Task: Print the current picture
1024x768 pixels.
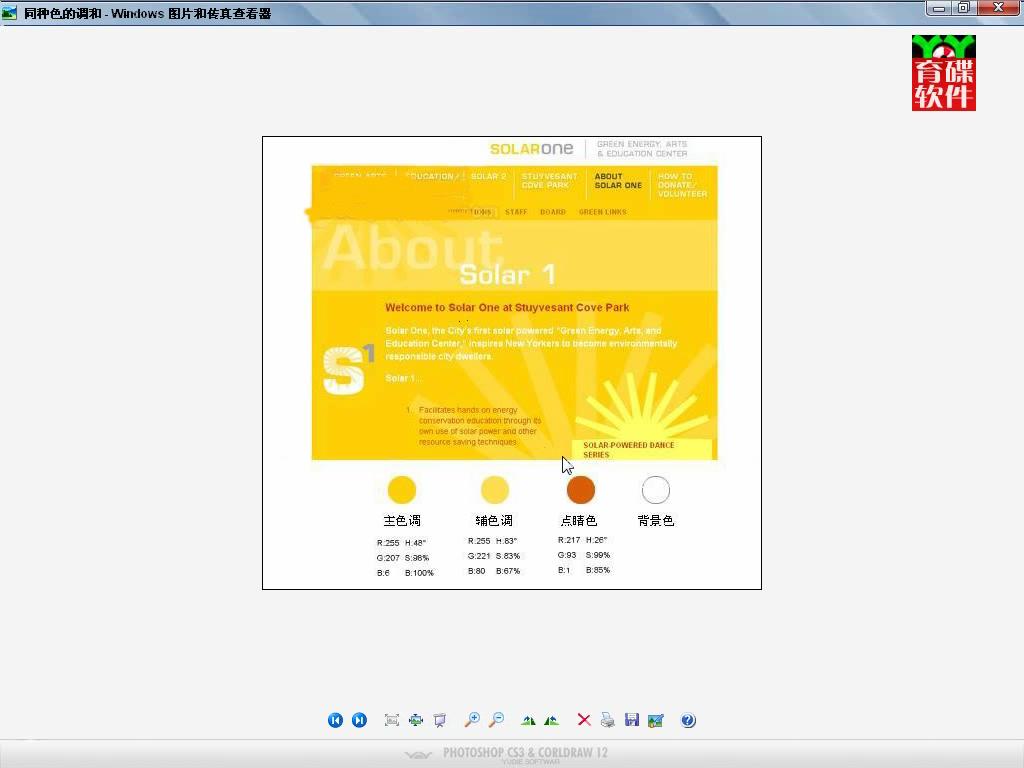Action: point(607,720)
